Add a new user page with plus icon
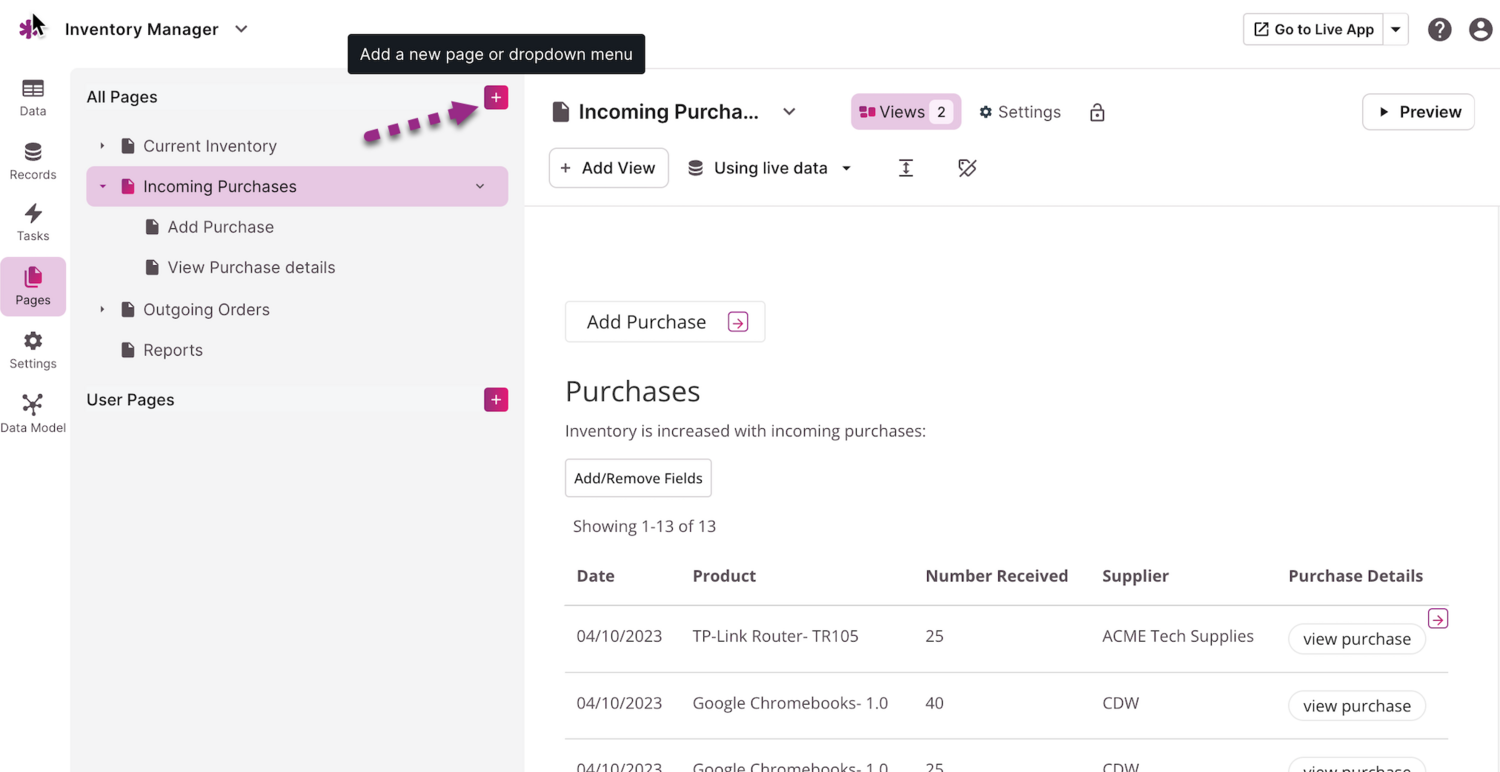Screen dimensions: 1500x772 496,400
